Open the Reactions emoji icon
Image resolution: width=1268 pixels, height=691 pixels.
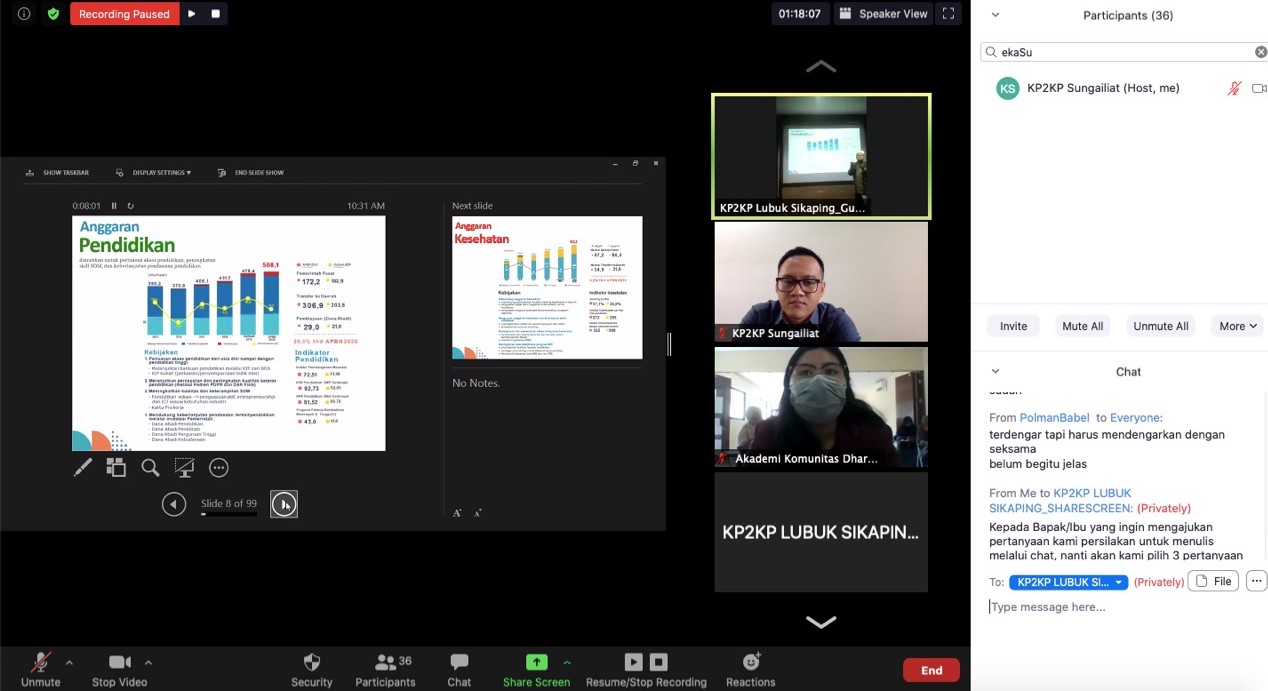point(751,662)
